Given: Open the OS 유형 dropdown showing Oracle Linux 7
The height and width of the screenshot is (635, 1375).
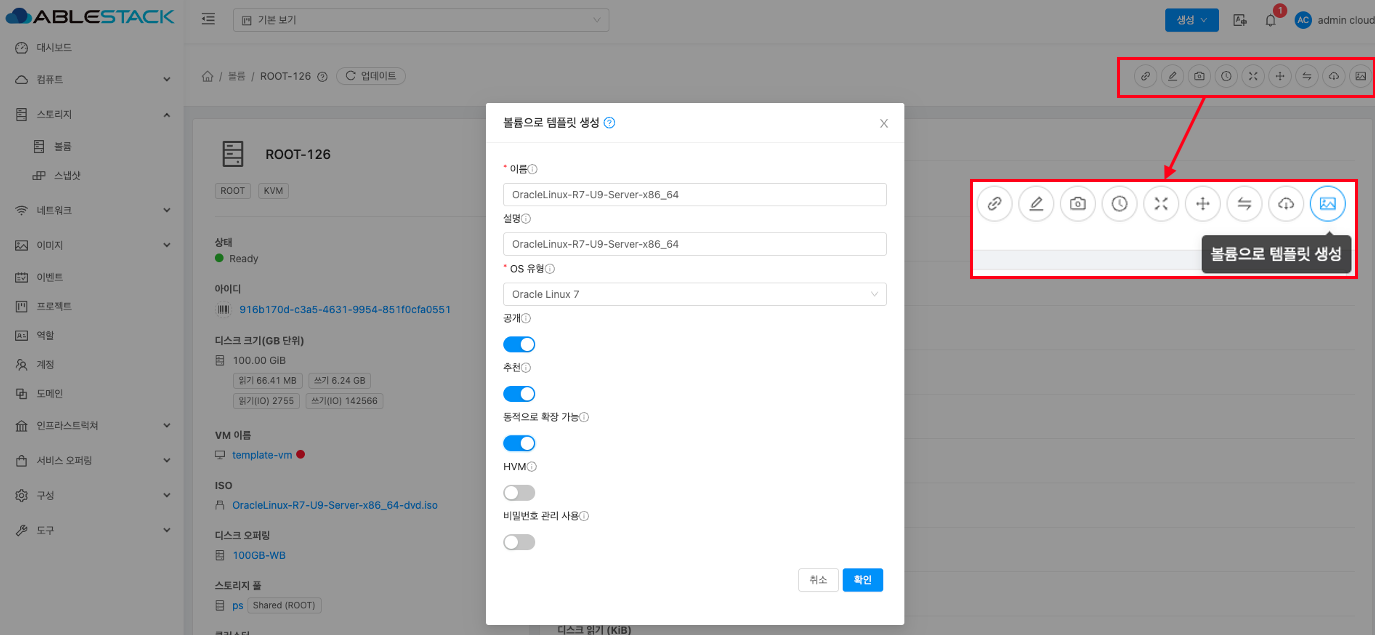Looking at the screenshot, I should pos(694,294).
